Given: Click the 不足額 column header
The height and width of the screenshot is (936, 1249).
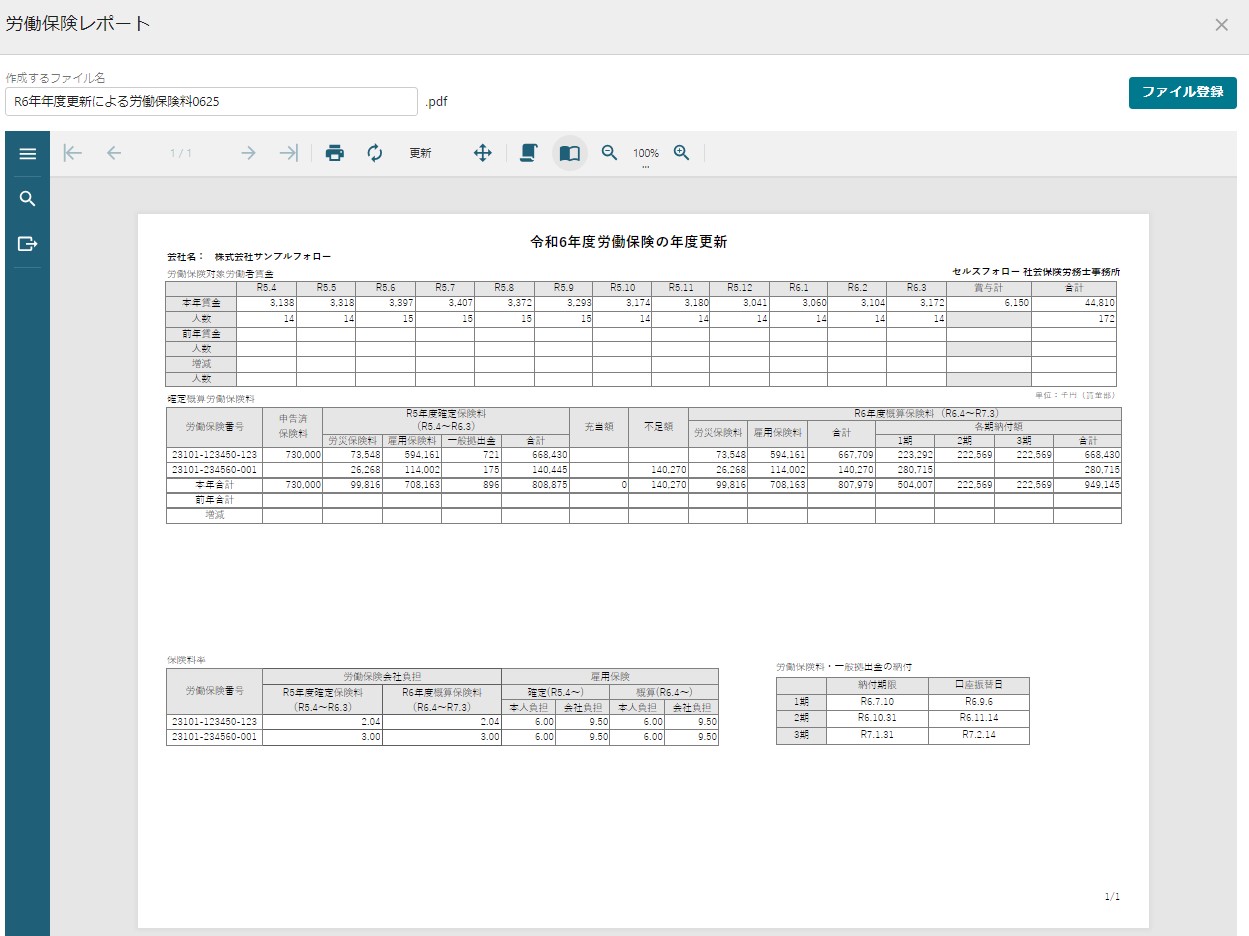Looking at the screenshot, I should click(658, 427).
